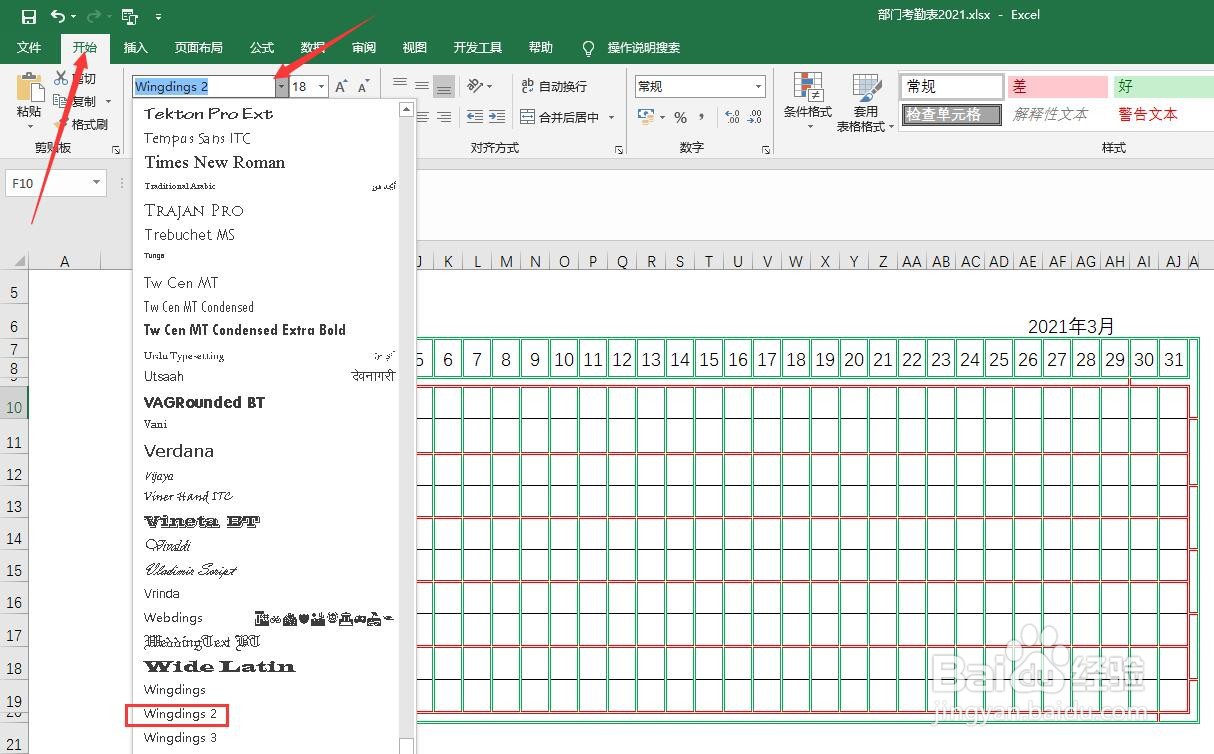Screen dimensions: 1214x754
Task: Apply the 检查单元格 Check Cell style
Action: pos(952,115)
